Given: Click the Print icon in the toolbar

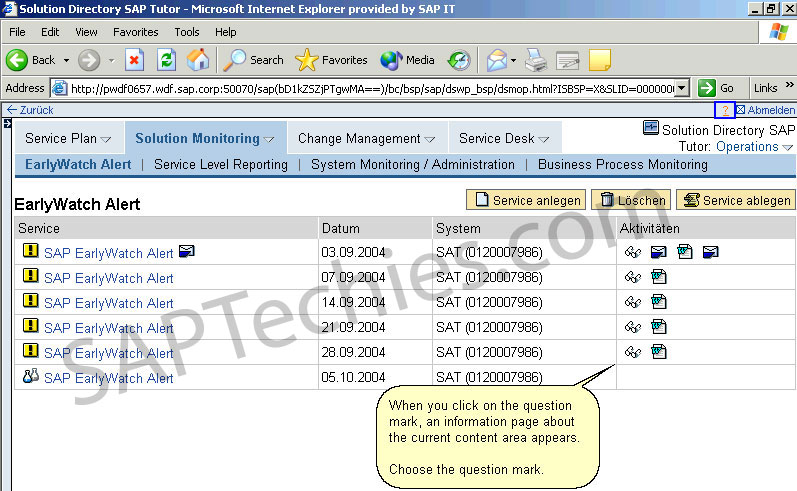Looking at the screenshot, I should tap(536, 60).
